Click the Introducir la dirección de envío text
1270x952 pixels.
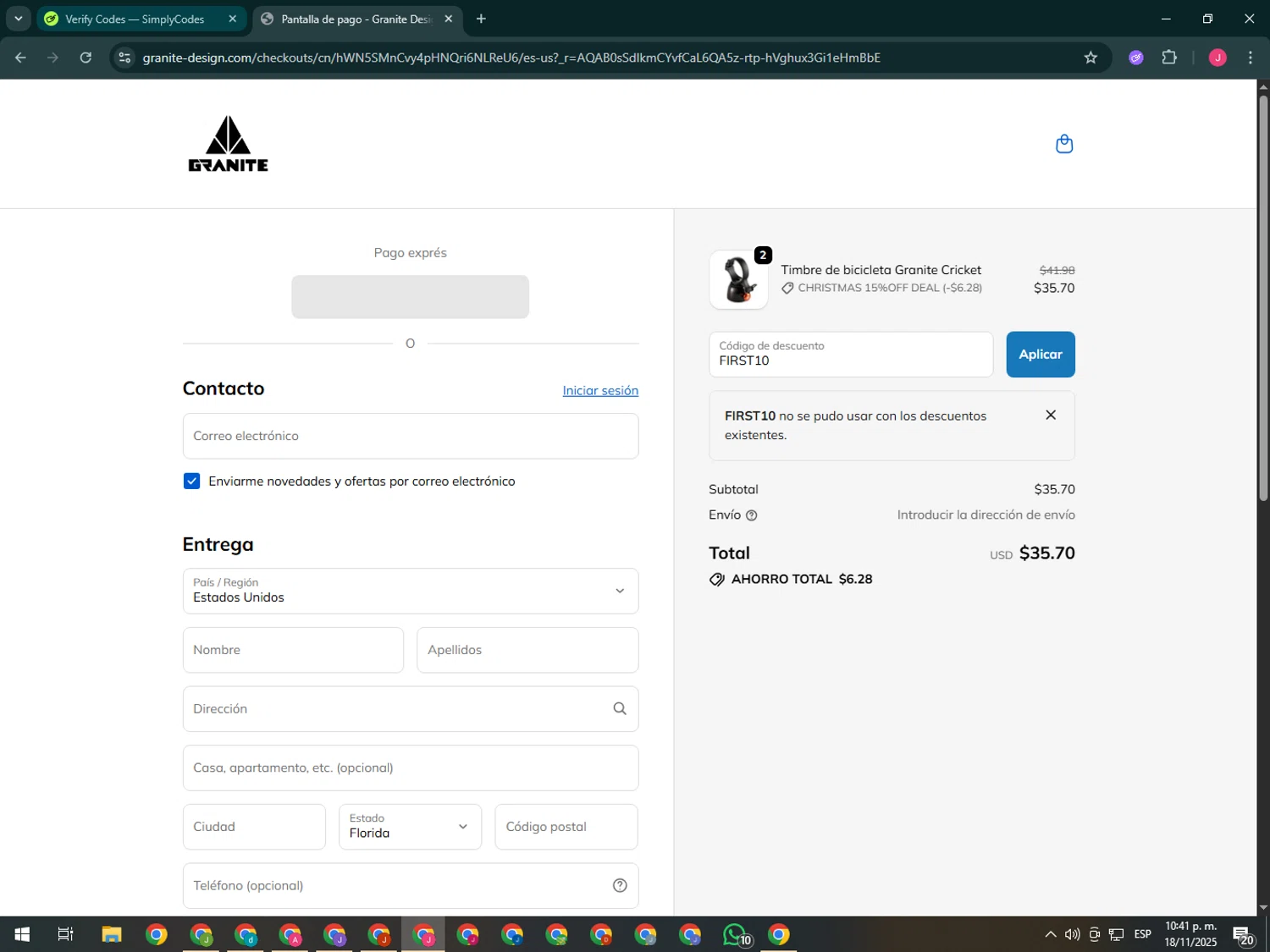click(986, 515)
